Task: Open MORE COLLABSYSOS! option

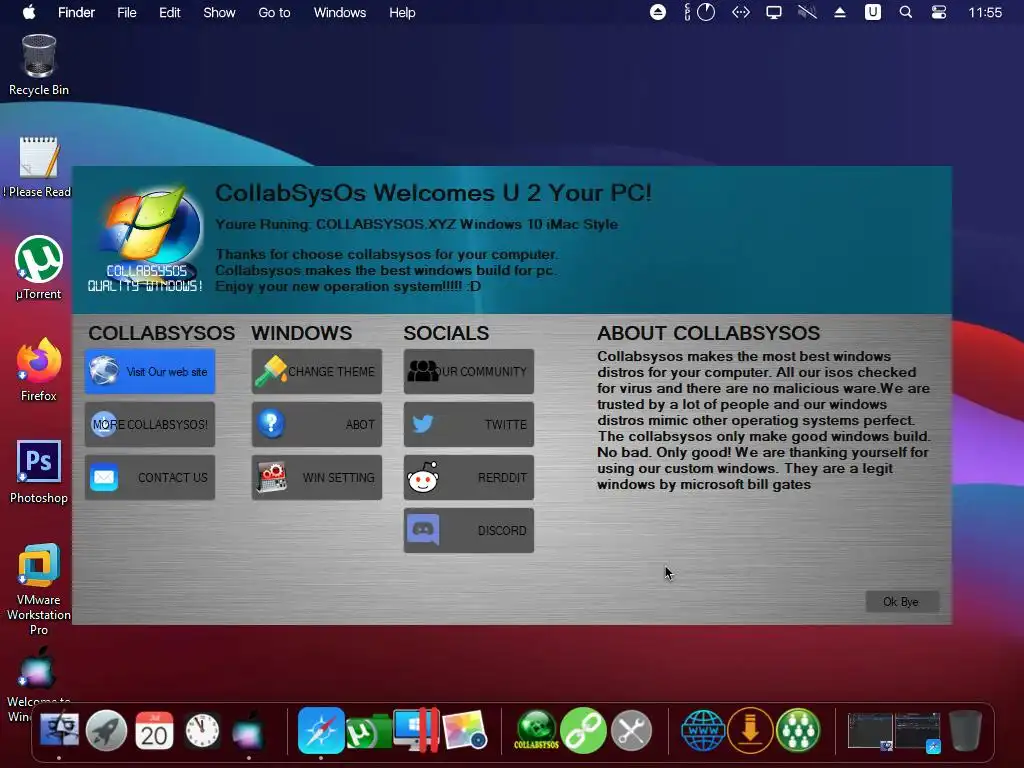Action: tap(150, 424)
